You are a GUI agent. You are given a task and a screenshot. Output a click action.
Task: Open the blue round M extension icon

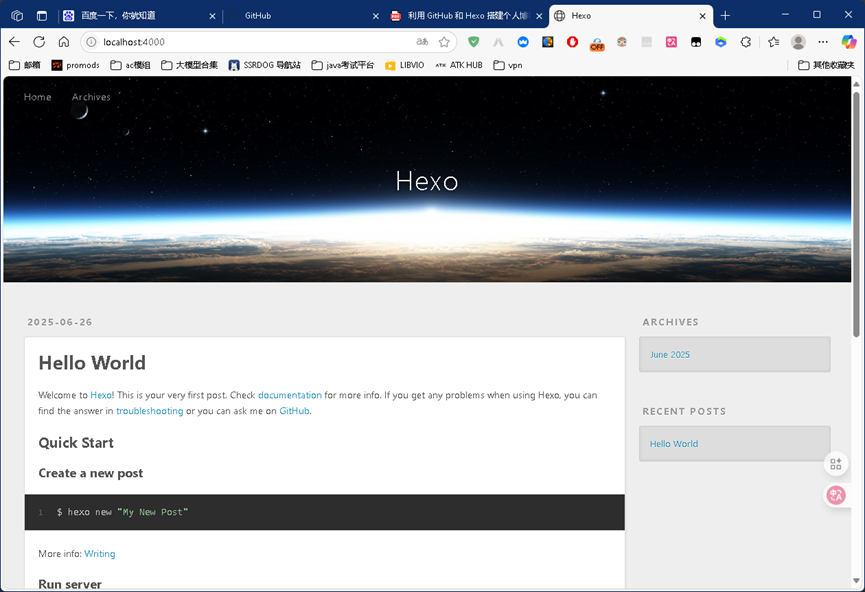[523, 42]
